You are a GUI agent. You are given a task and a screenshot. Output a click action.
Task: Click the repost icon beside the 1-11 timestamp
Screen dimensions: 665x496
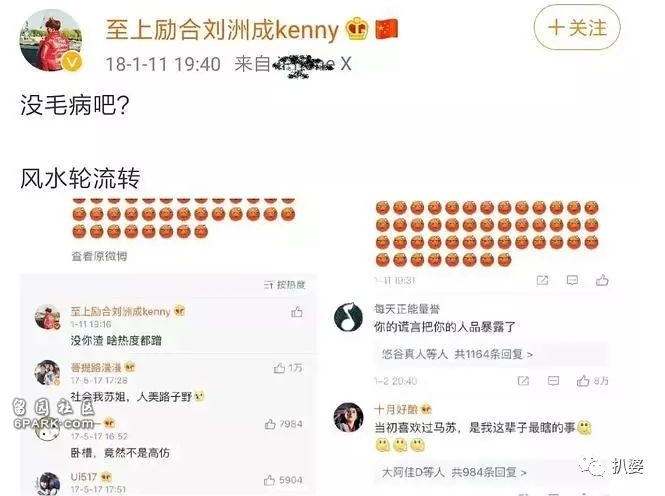(x=542, y=280)
